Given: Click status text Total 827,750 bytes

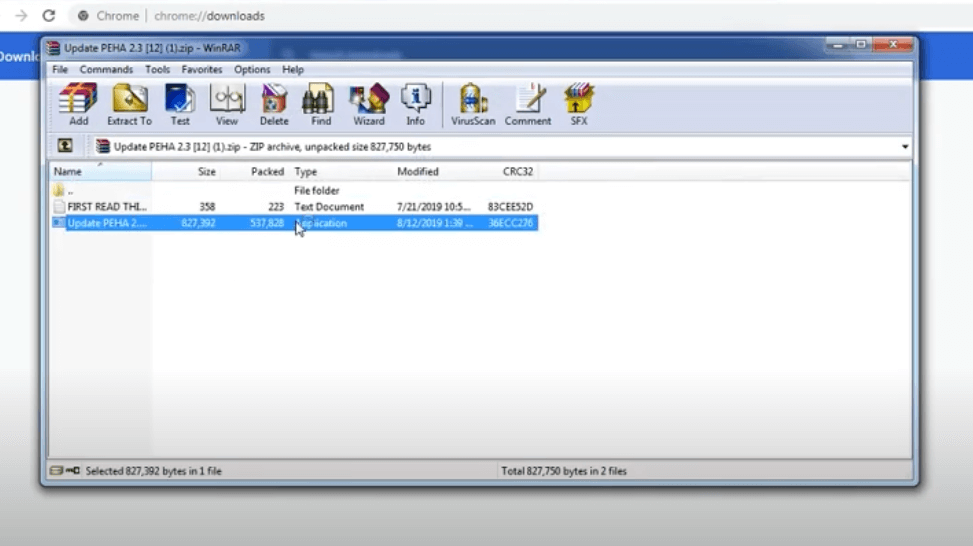Looking at the screenshot, I should [564, 471].
